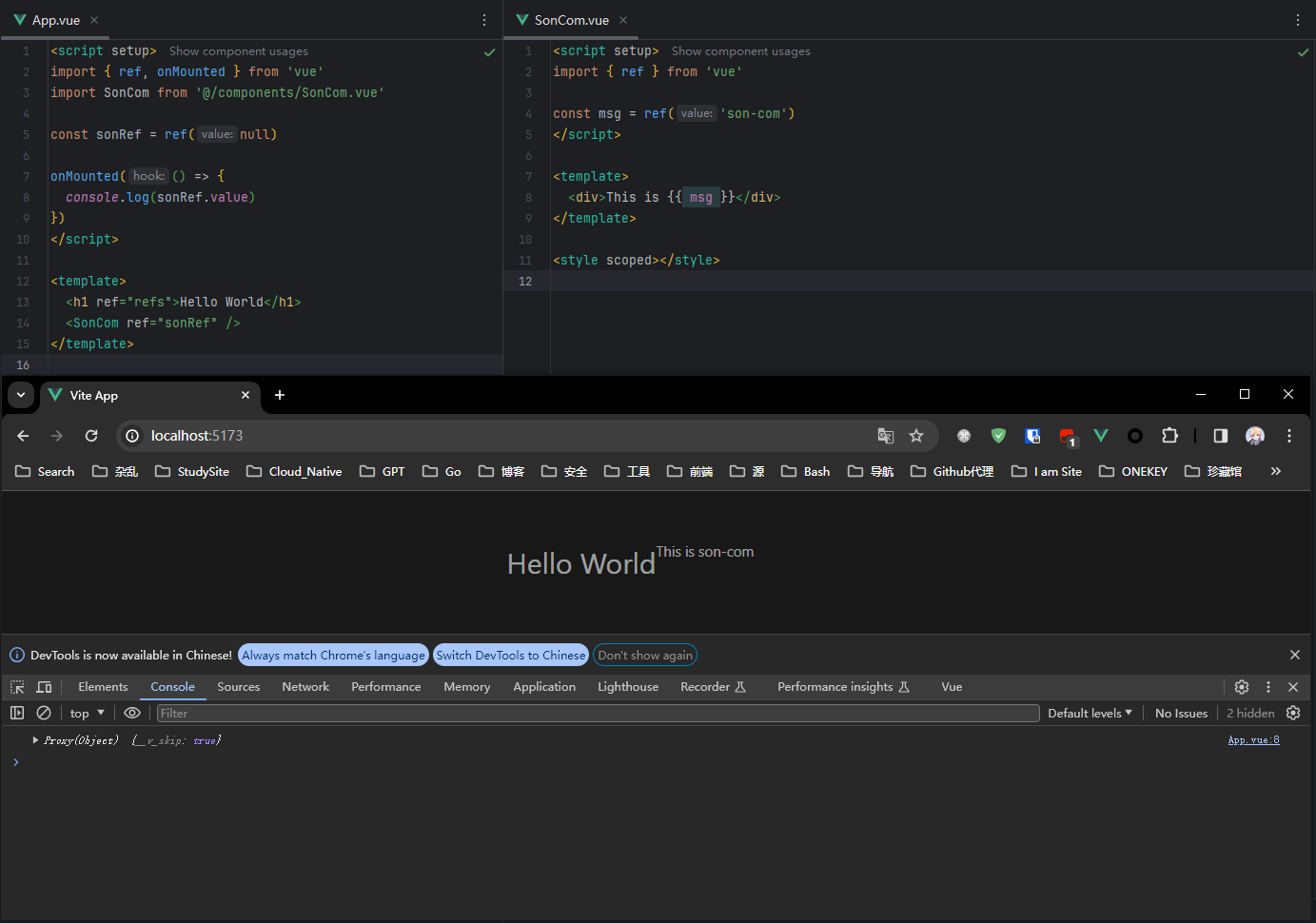Open console settings gear
The width and height of the screenshot is (1316, 923).
(x=1293, y=713)
